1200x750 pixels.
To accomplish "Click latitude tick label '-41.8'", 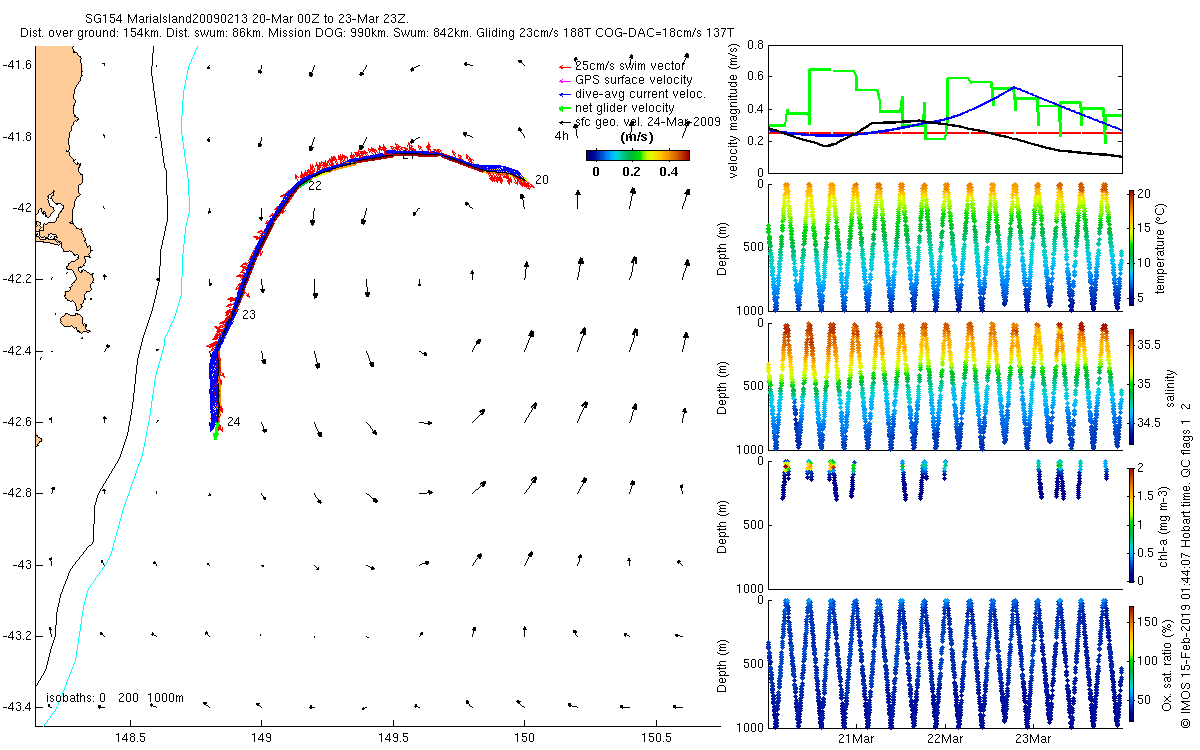I will 17,136.
